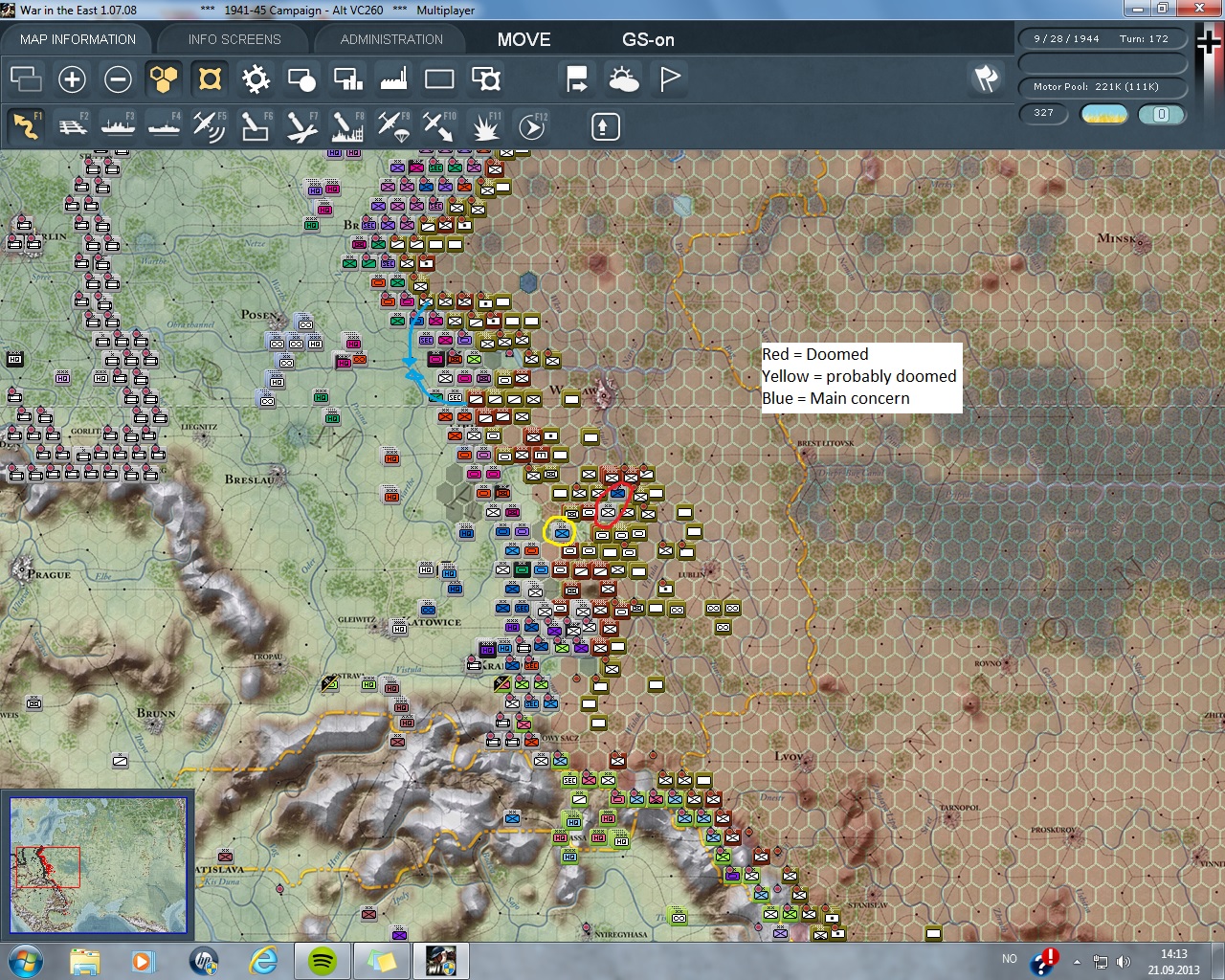Viewport: 1225px width, 980px height.
Task: Toggle the factory display icon
Action: [393, 79]
